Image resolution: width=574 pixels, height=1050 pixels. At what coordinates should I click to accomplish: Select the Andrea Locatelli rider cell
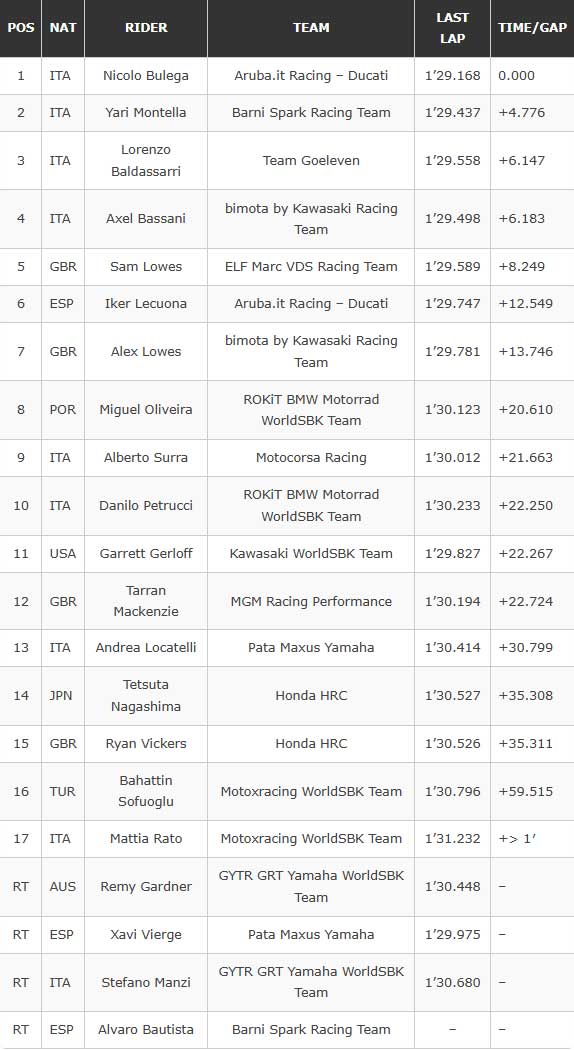tap(146, 648)
